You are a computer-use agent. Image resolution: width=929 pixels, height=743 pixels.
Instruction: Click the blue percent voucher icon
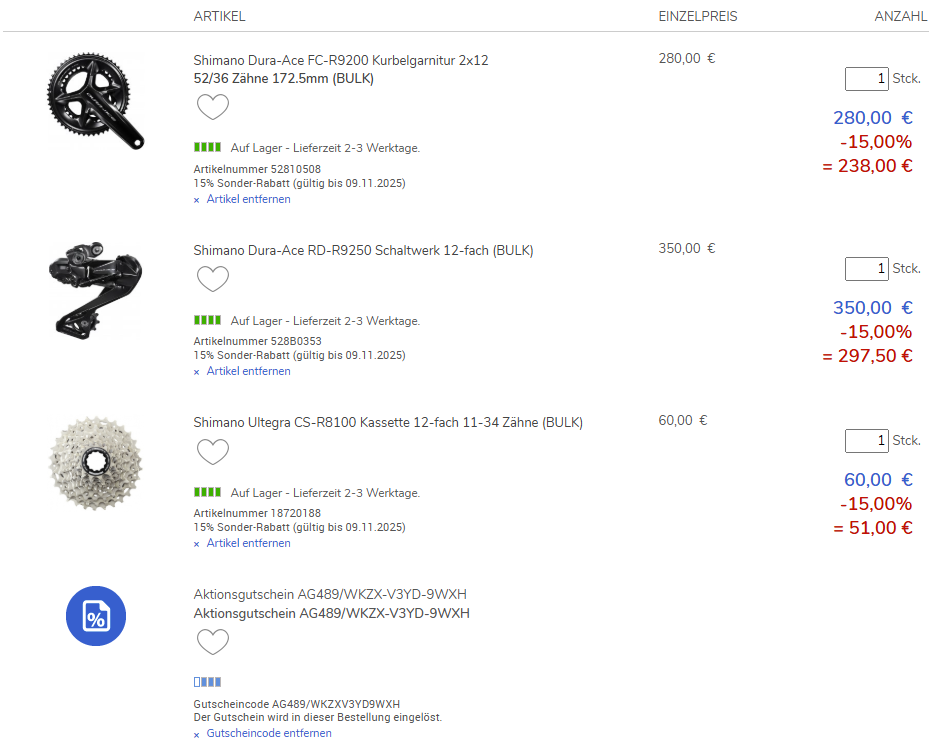(x=96, y=616)
